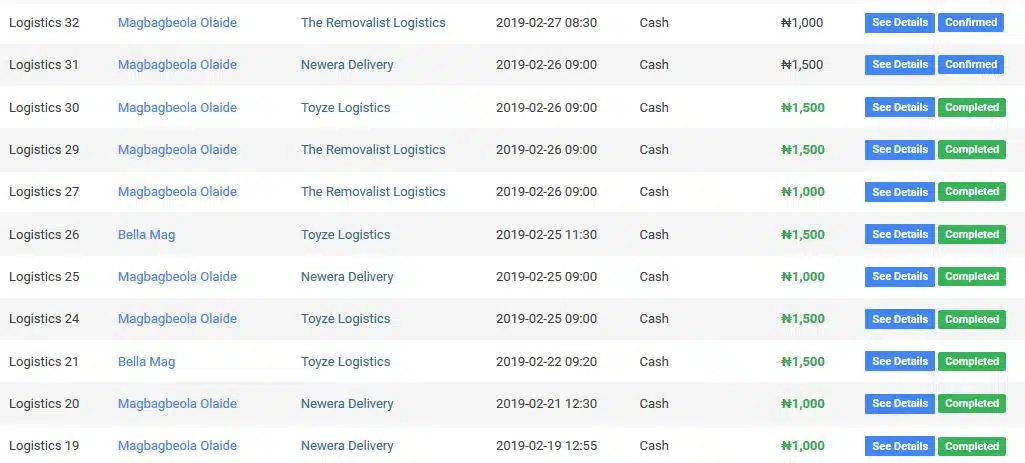
Task: Open See Details for Logistics 25
Action: tap(899, 277)
